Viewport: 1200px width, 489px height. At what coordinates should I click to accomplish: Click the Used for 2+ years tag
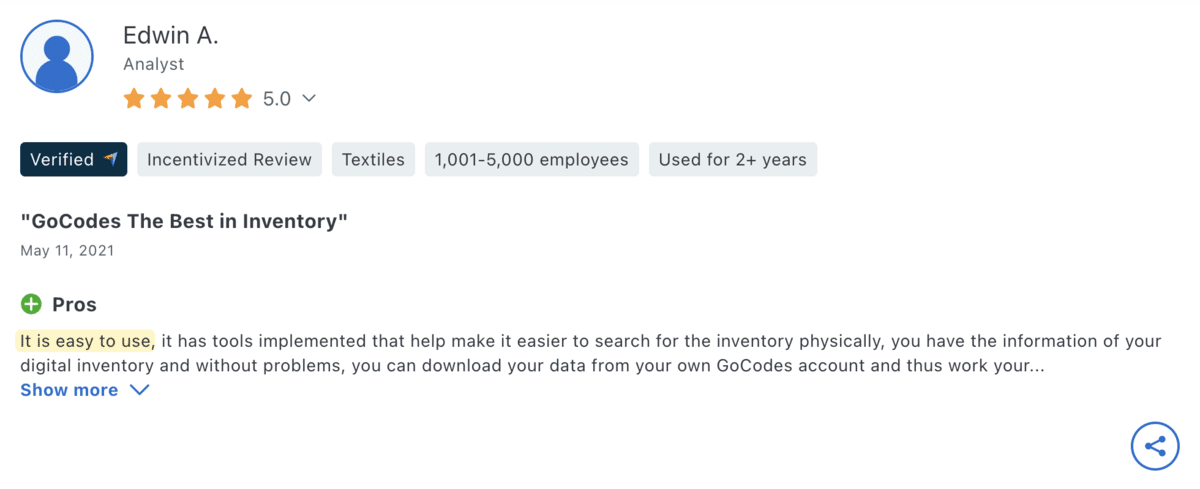click(732, 159)
